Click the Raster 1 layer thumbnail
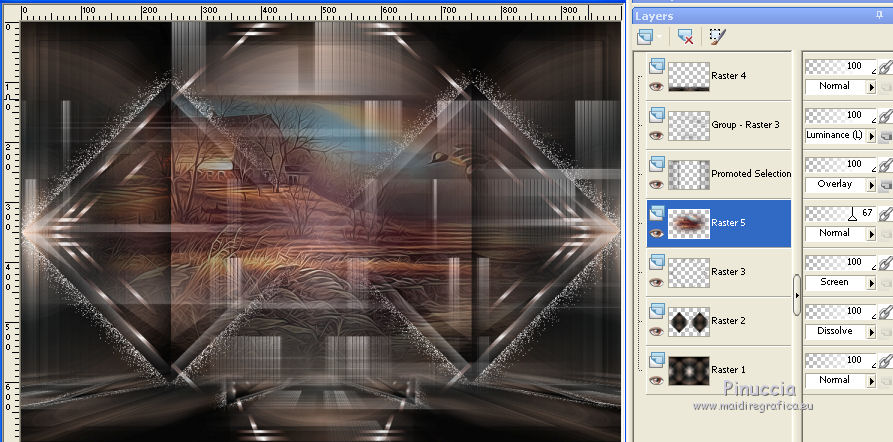The height and width of the screenshot is (442, 893). coord(689,371)
